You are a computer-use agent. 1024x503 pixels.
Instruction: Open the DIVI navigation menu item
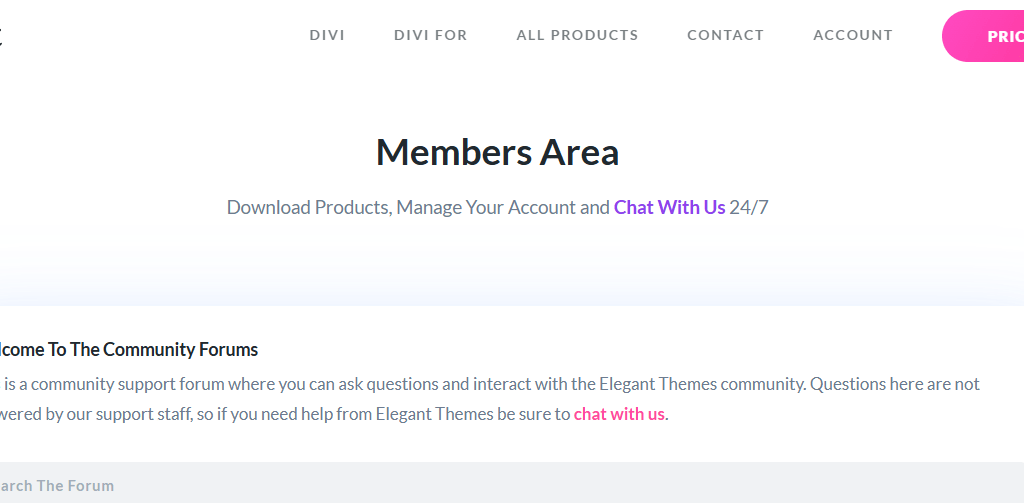327,35
